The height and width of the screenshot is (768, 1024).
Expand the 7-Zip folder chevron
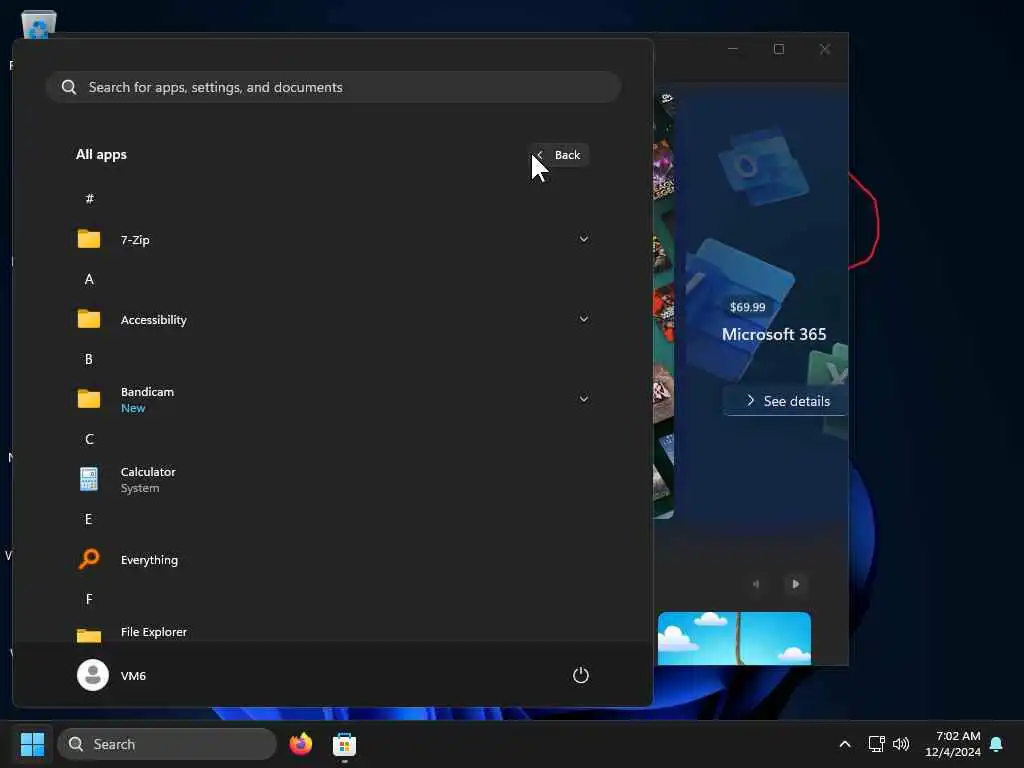coord(583,239)
